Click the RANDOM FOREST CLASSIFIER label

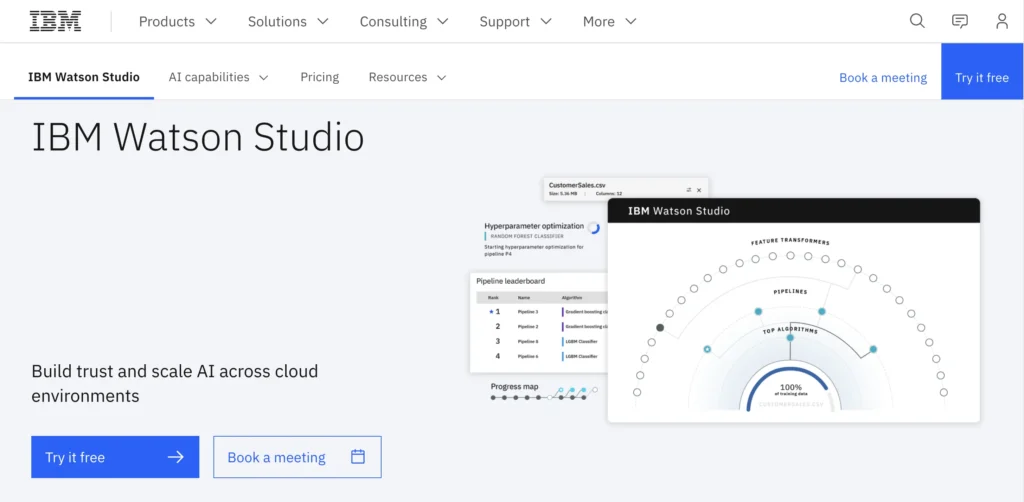pos(527,236)
